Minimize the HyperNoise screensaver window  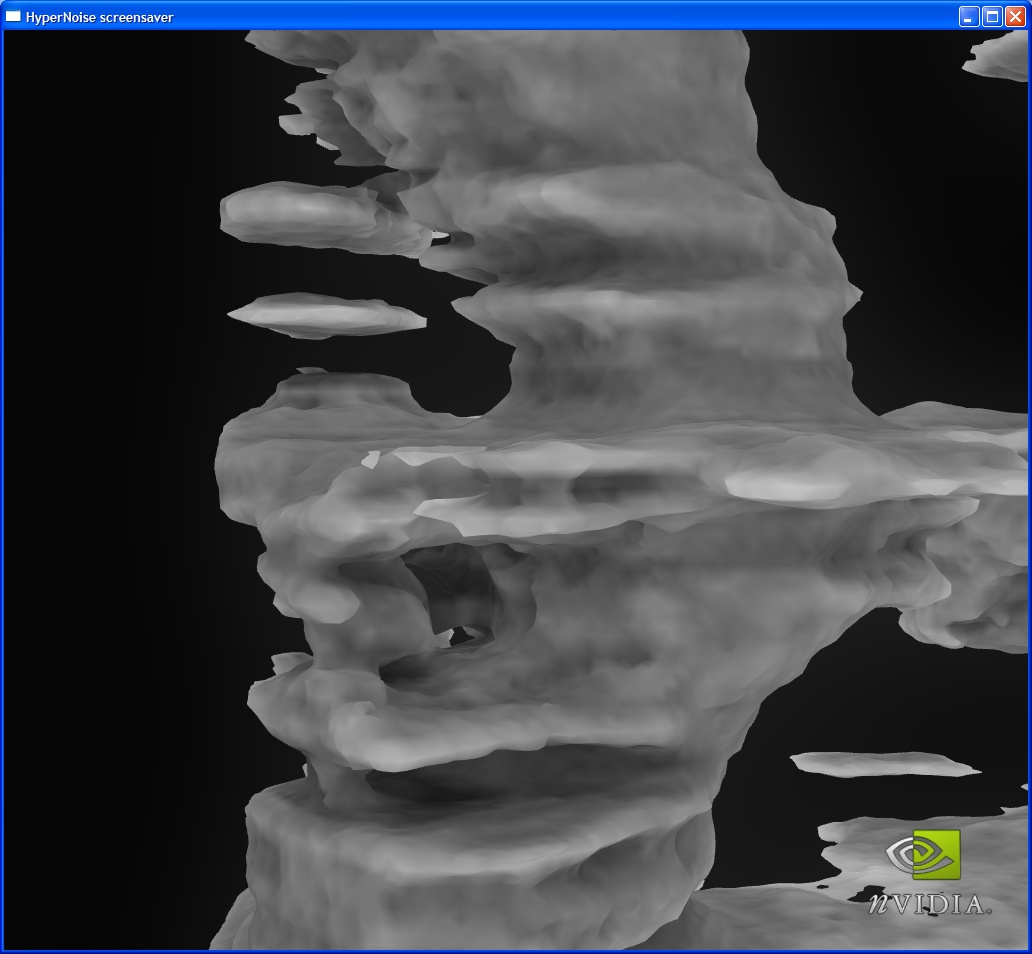pos(969,16)
